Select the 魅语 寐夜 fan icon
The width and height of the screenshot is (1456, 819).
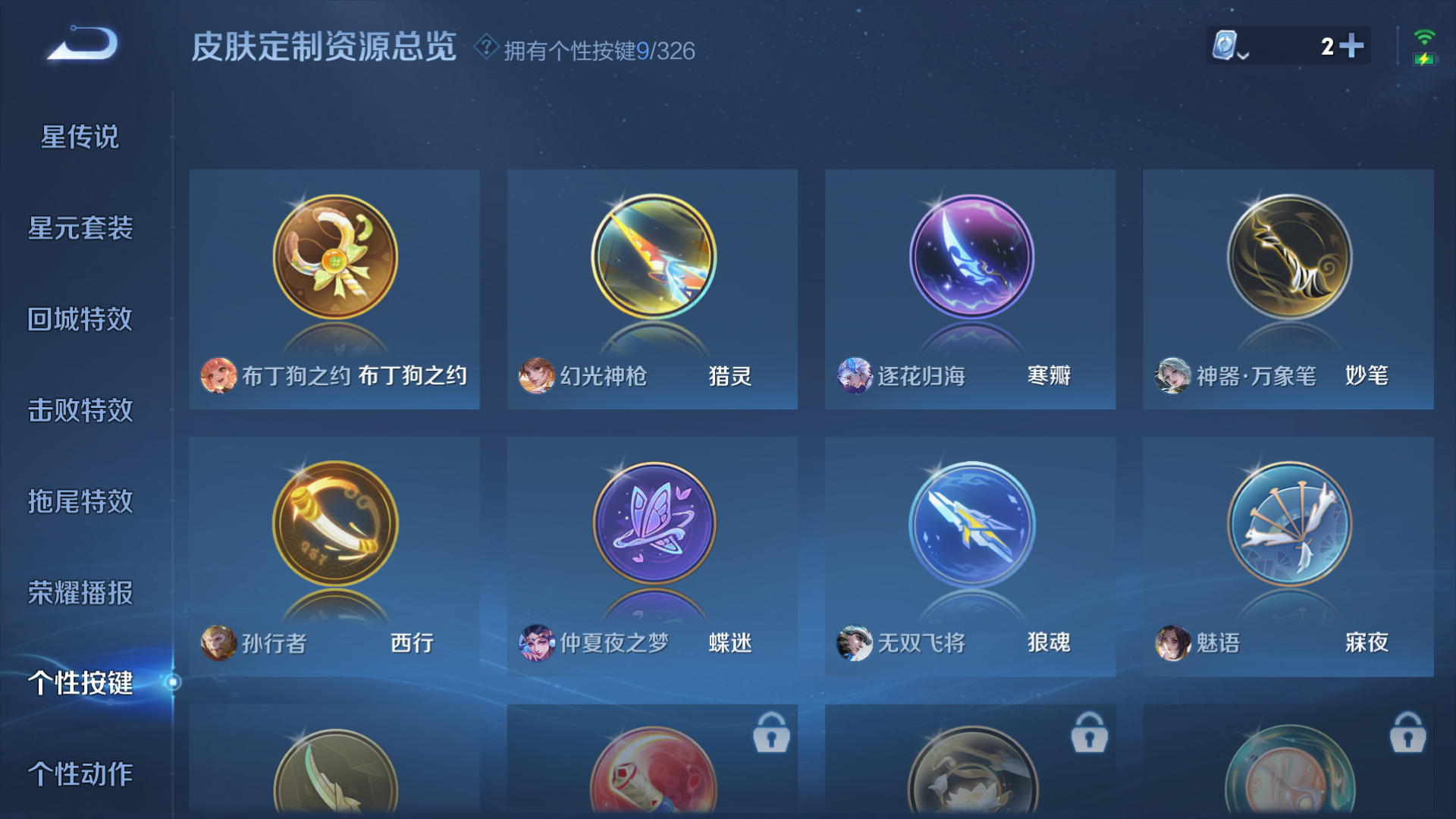click(x=1289, y=524)
